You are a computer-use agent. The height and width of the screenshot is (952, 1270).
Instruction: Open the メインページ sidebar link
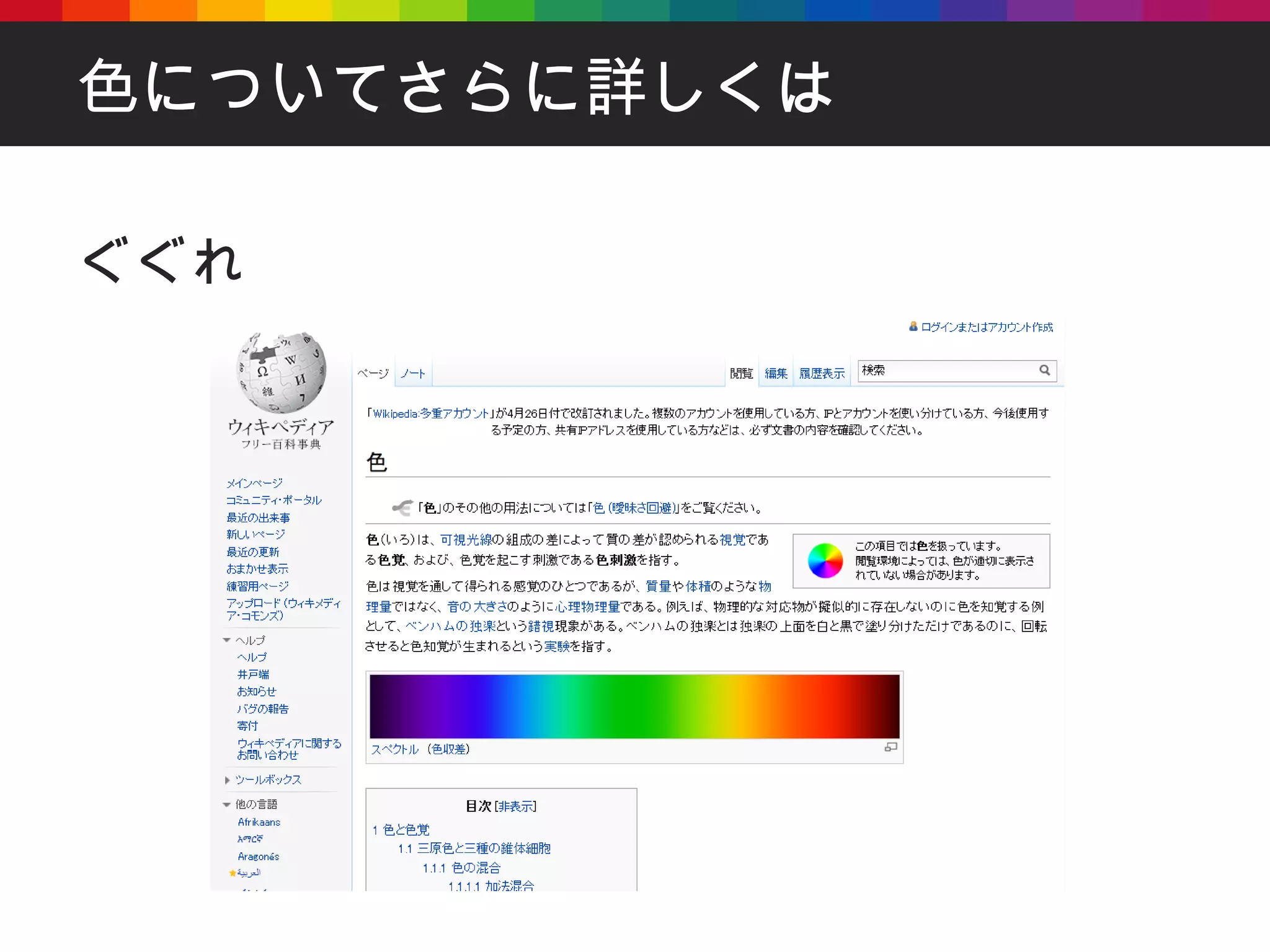pos(254,483)
